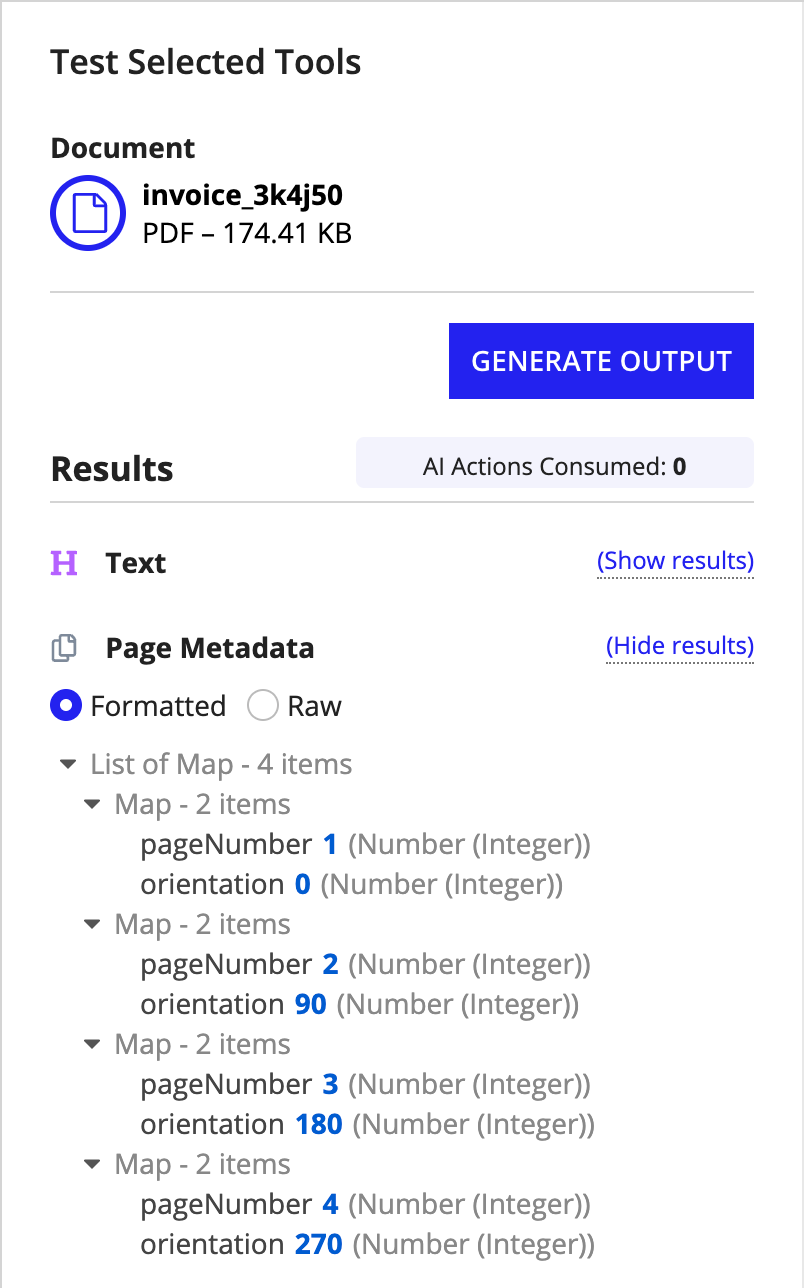Select the Formatted radio button
804x1288 pixels.
[x=66, y=706]
